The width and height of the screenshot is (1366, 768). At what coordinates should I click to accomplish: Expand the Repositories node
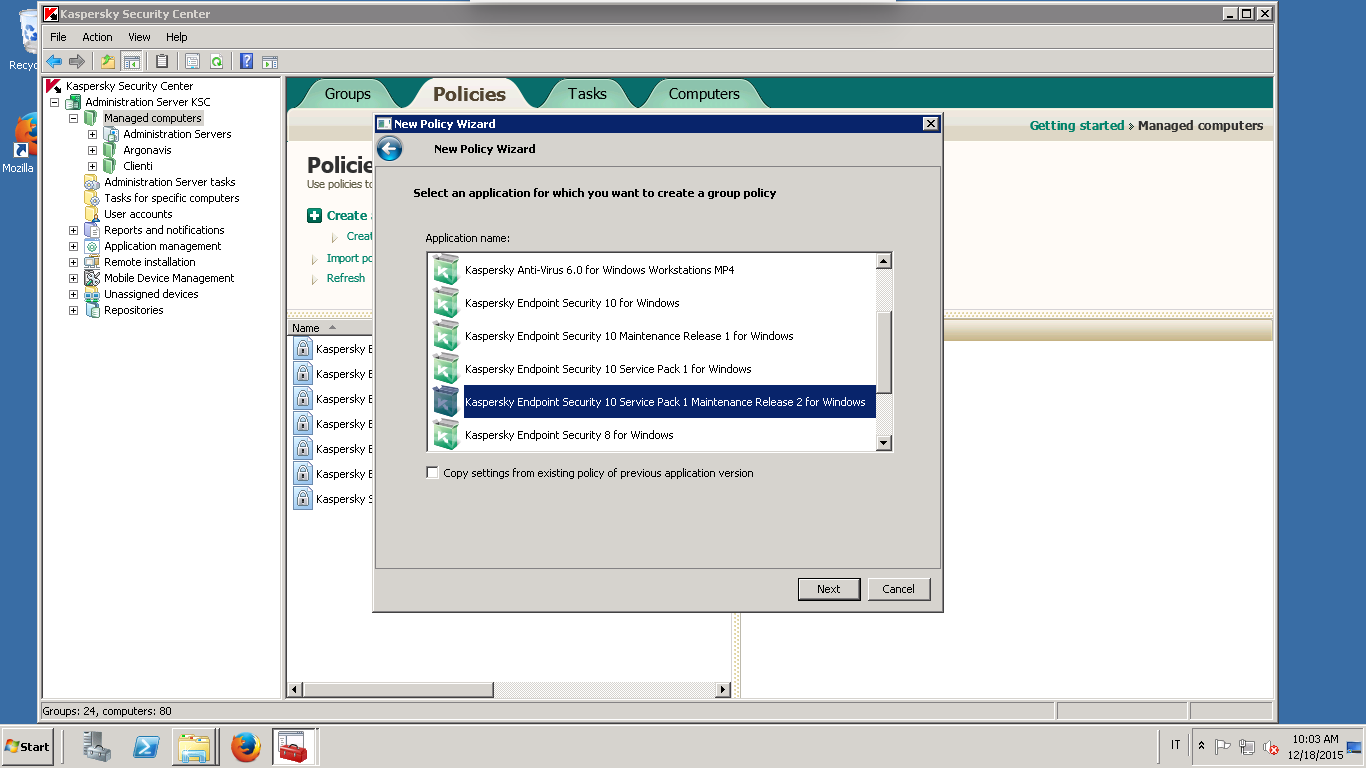point(73,310)
